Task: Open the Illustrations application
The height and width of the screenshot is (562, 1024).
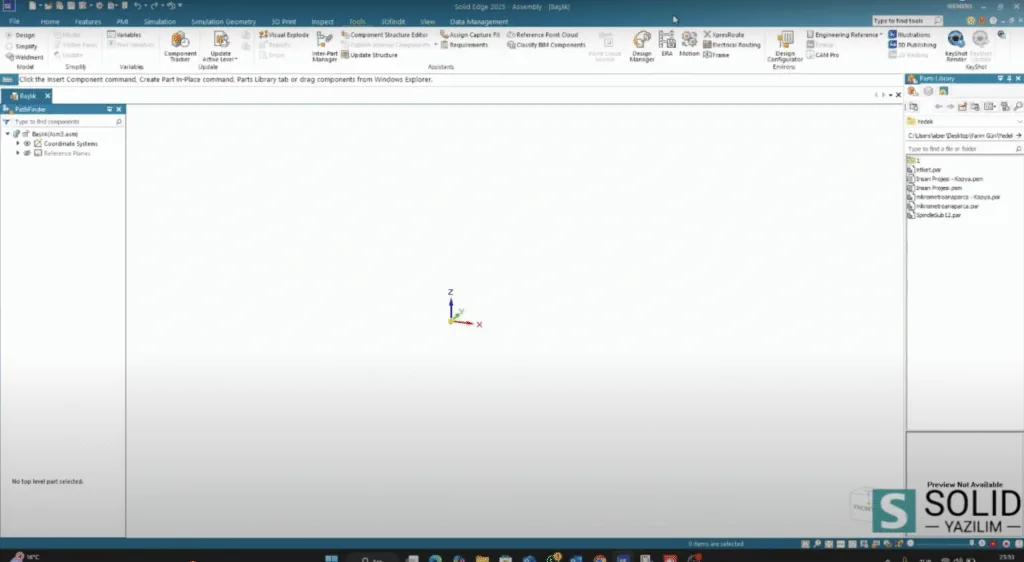Action: tap(909, 35)
